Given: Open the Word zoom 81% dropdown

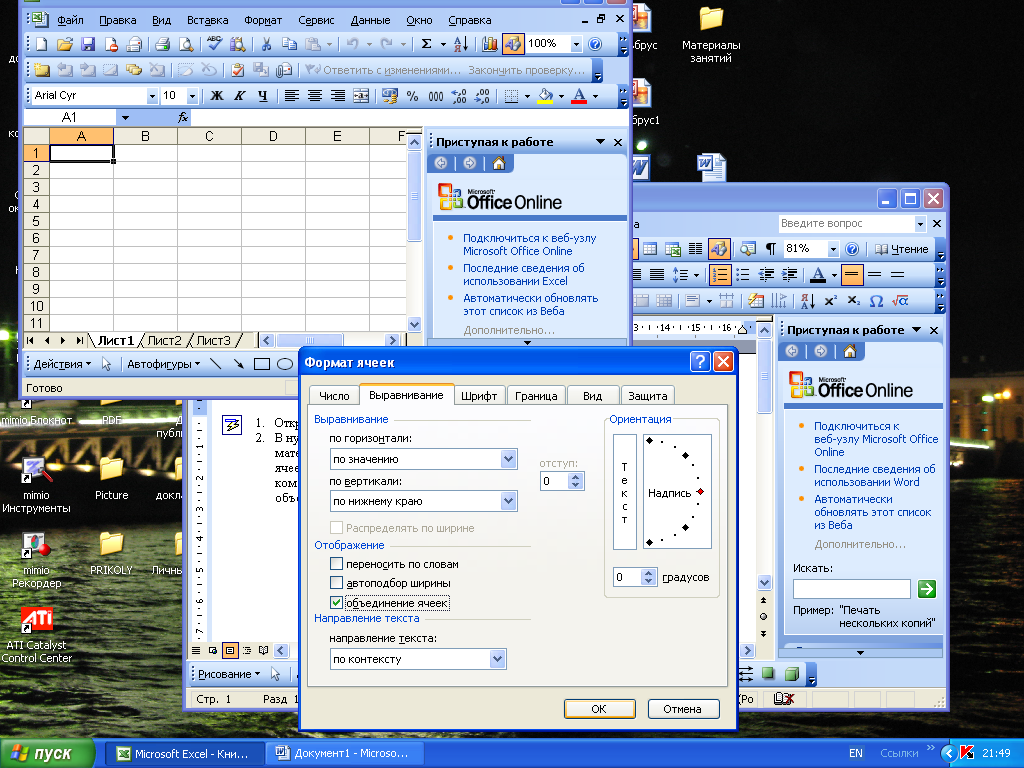Looking at the screenshot, I should (833, 249).
